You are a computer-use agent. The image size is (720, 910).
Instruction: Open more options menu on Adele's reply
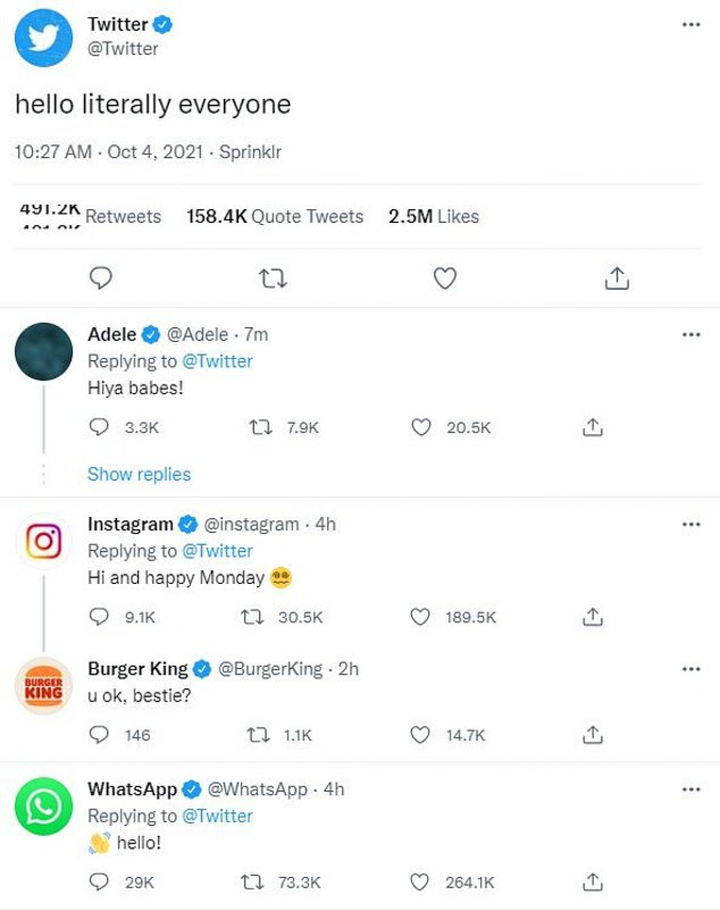click(x=690, y=335)
